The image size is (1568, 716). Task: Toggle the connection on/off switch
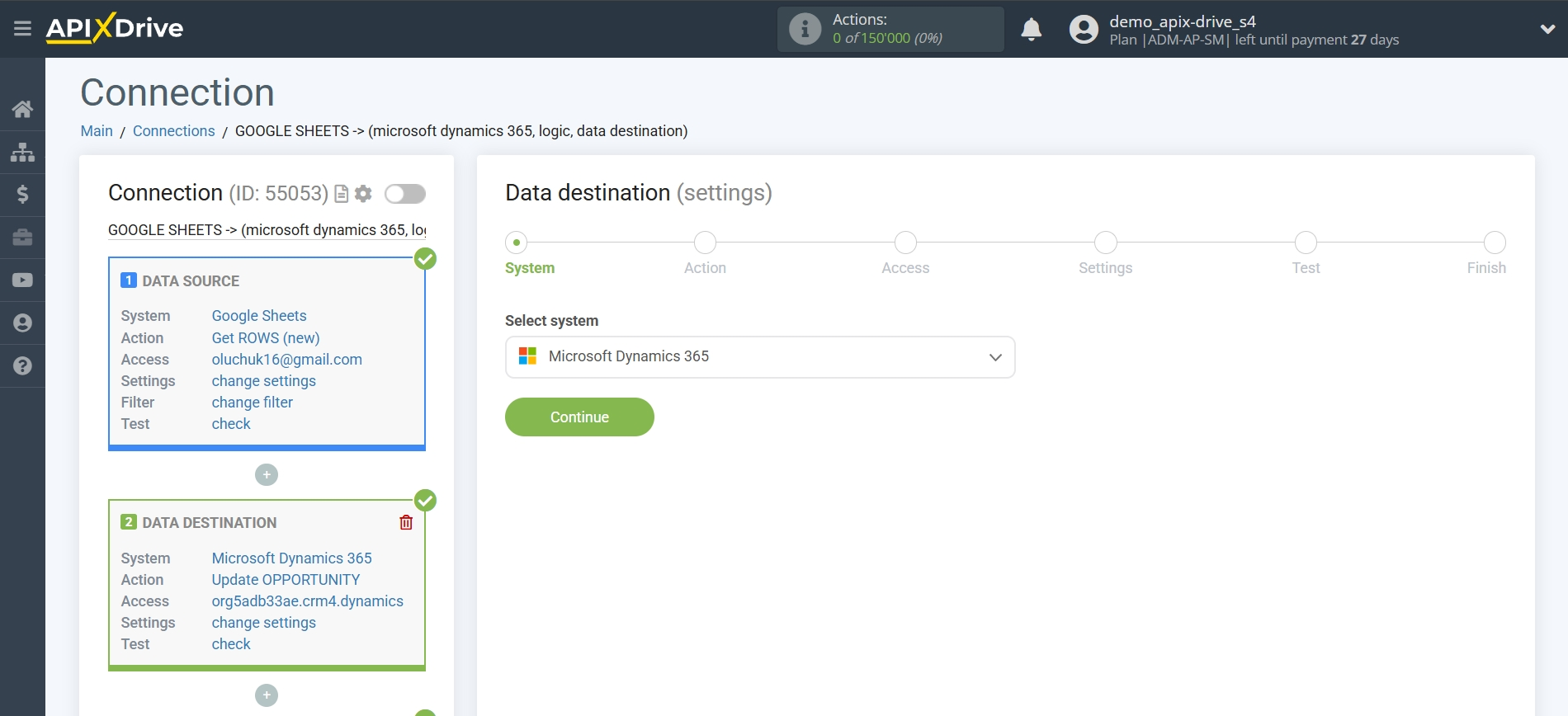pos(405,194)
